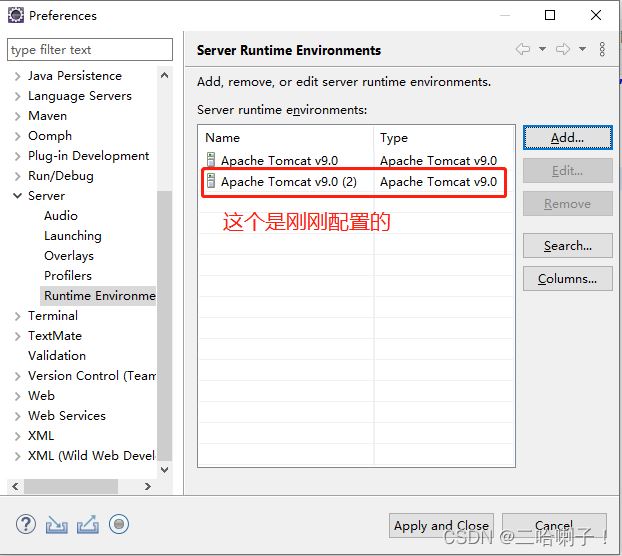Expand the Java Persistence node
The height and width of the screenshot is (556, 622).
coord(17,76)
